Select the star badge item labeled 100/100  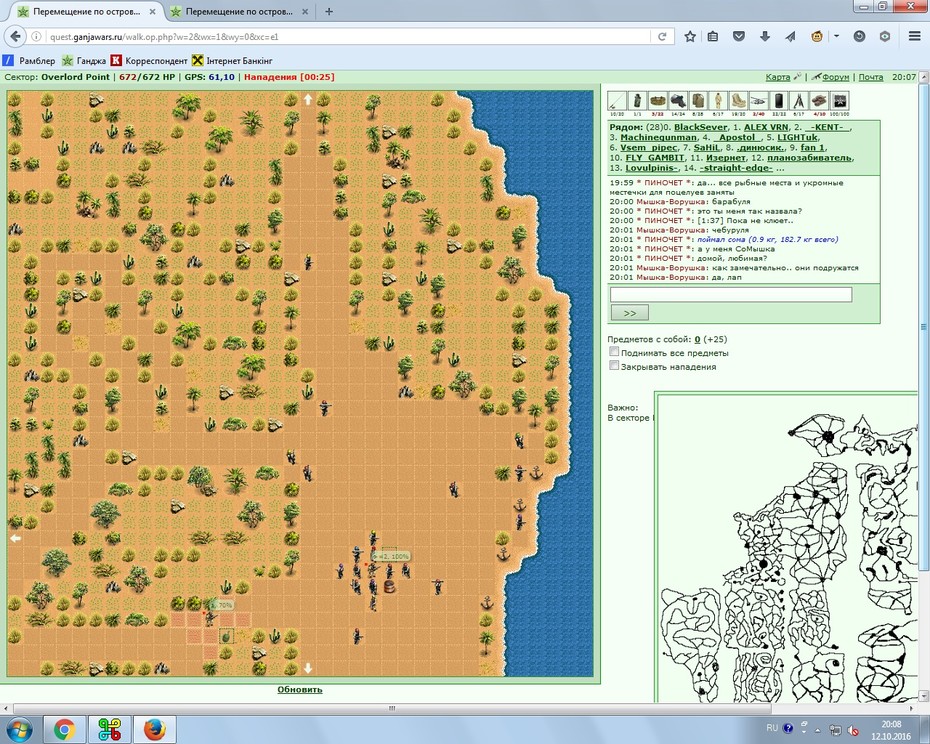(839, 101)
